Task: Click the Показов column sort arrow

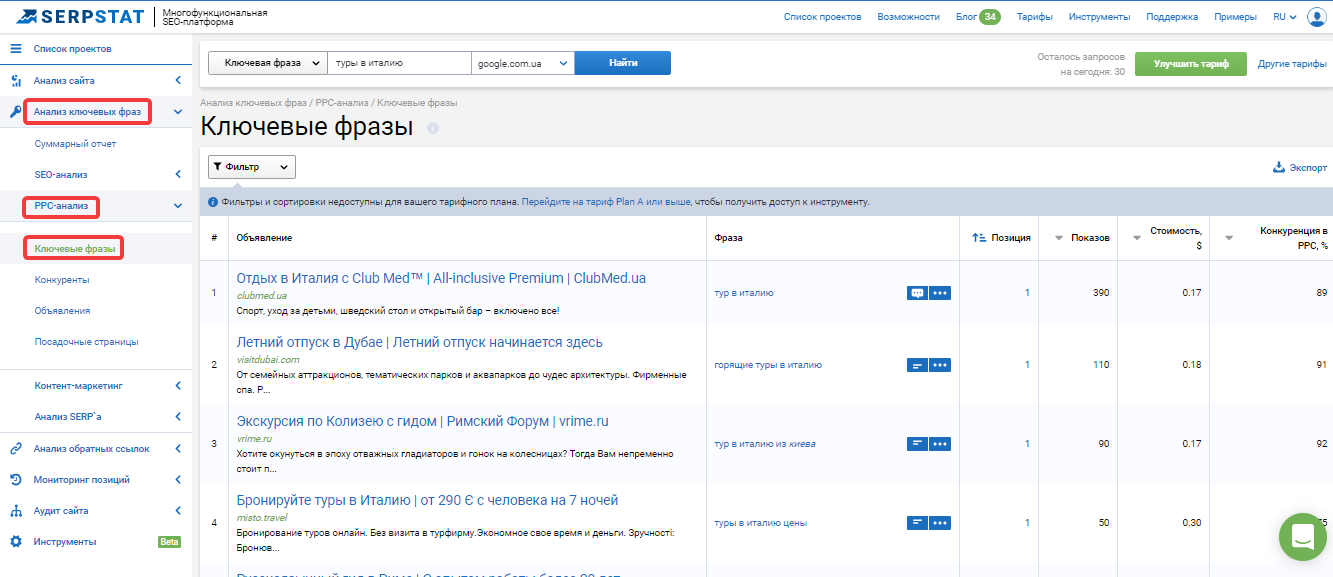Action: coord(1058,238)
